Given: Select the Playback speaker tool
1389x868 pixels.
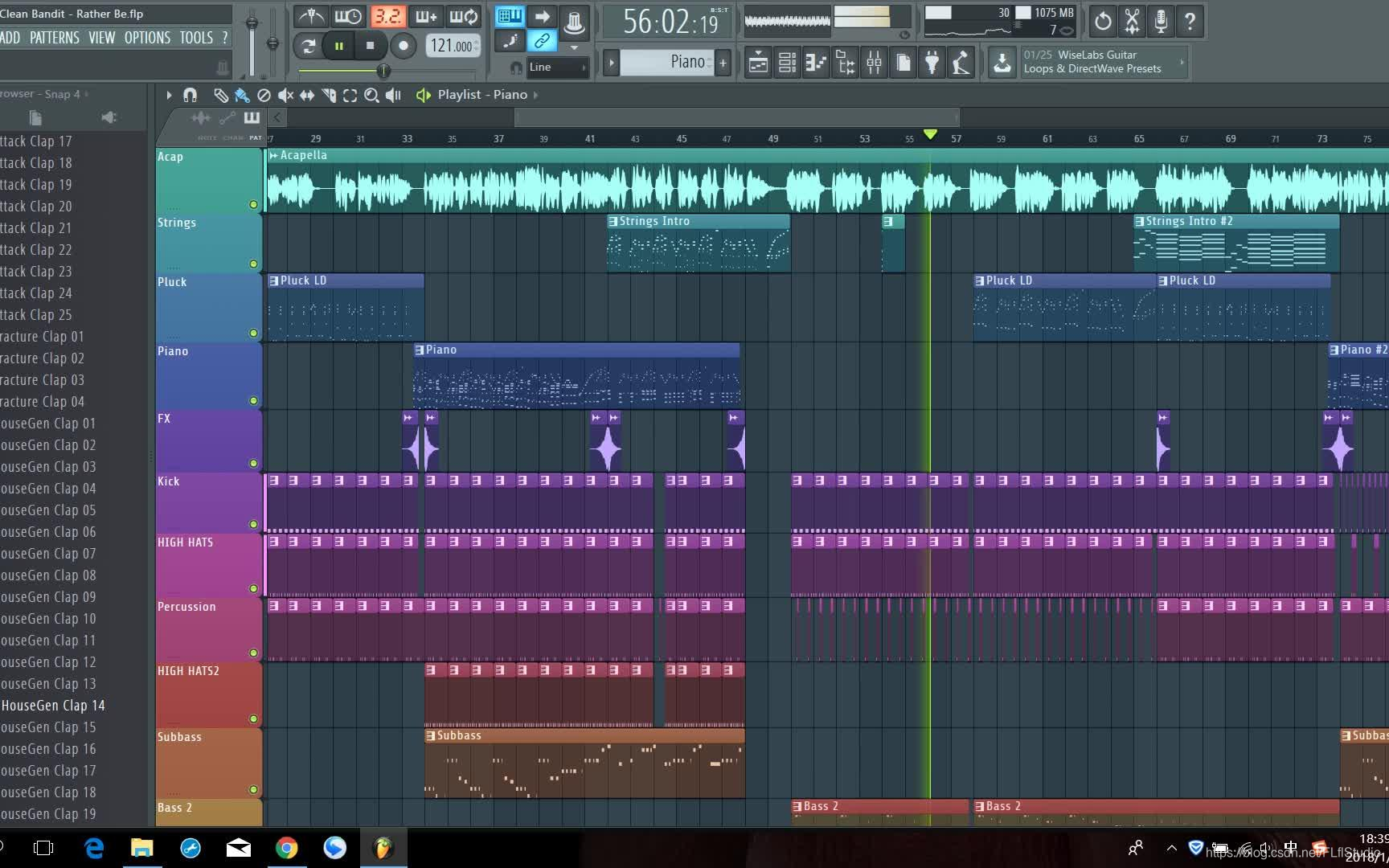Looking at the screenshot, I should tap(393, 95).
